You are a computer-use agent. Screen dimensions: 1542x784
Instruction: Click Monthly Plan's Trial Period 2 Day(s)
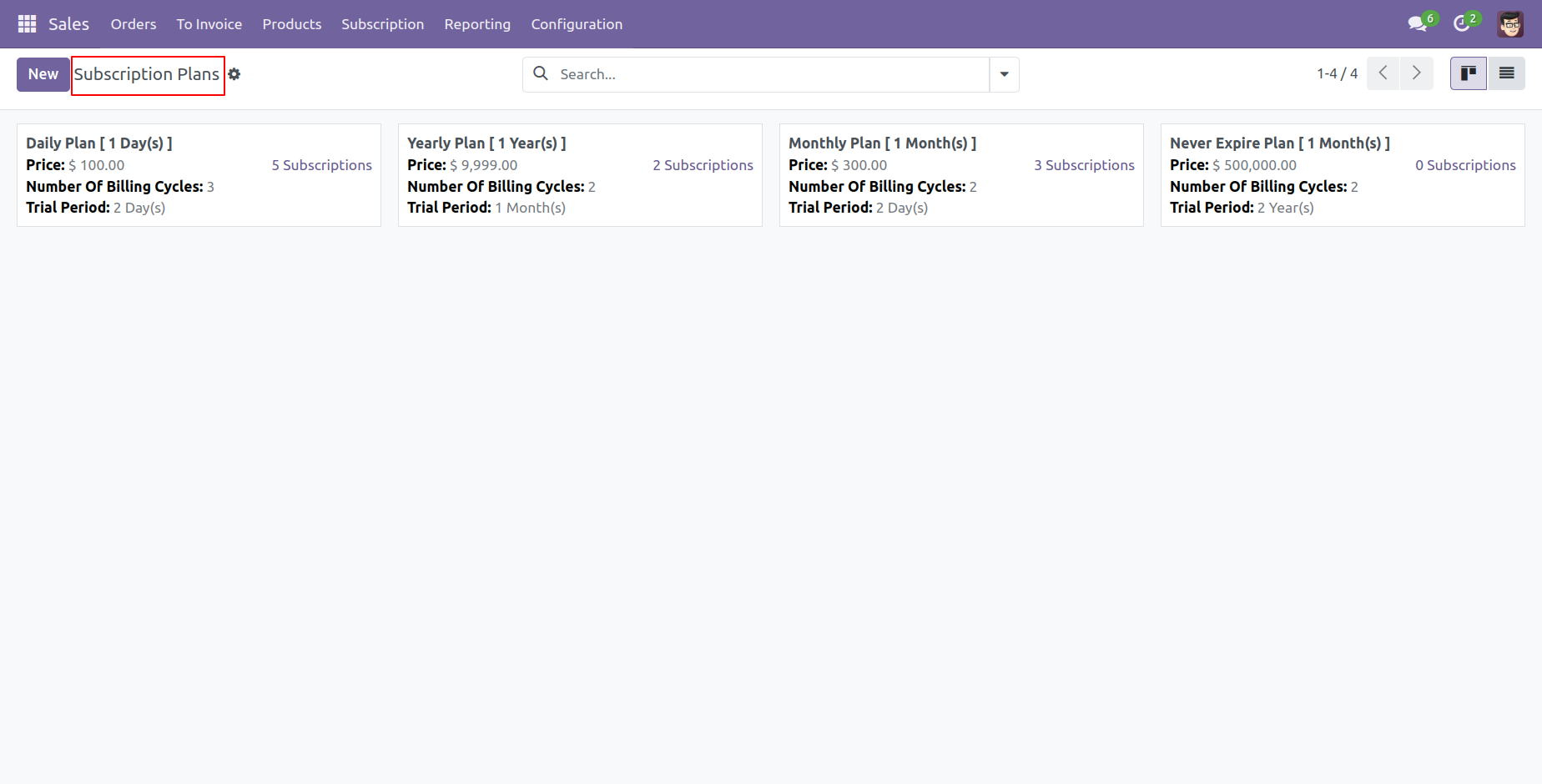(859, 208)
